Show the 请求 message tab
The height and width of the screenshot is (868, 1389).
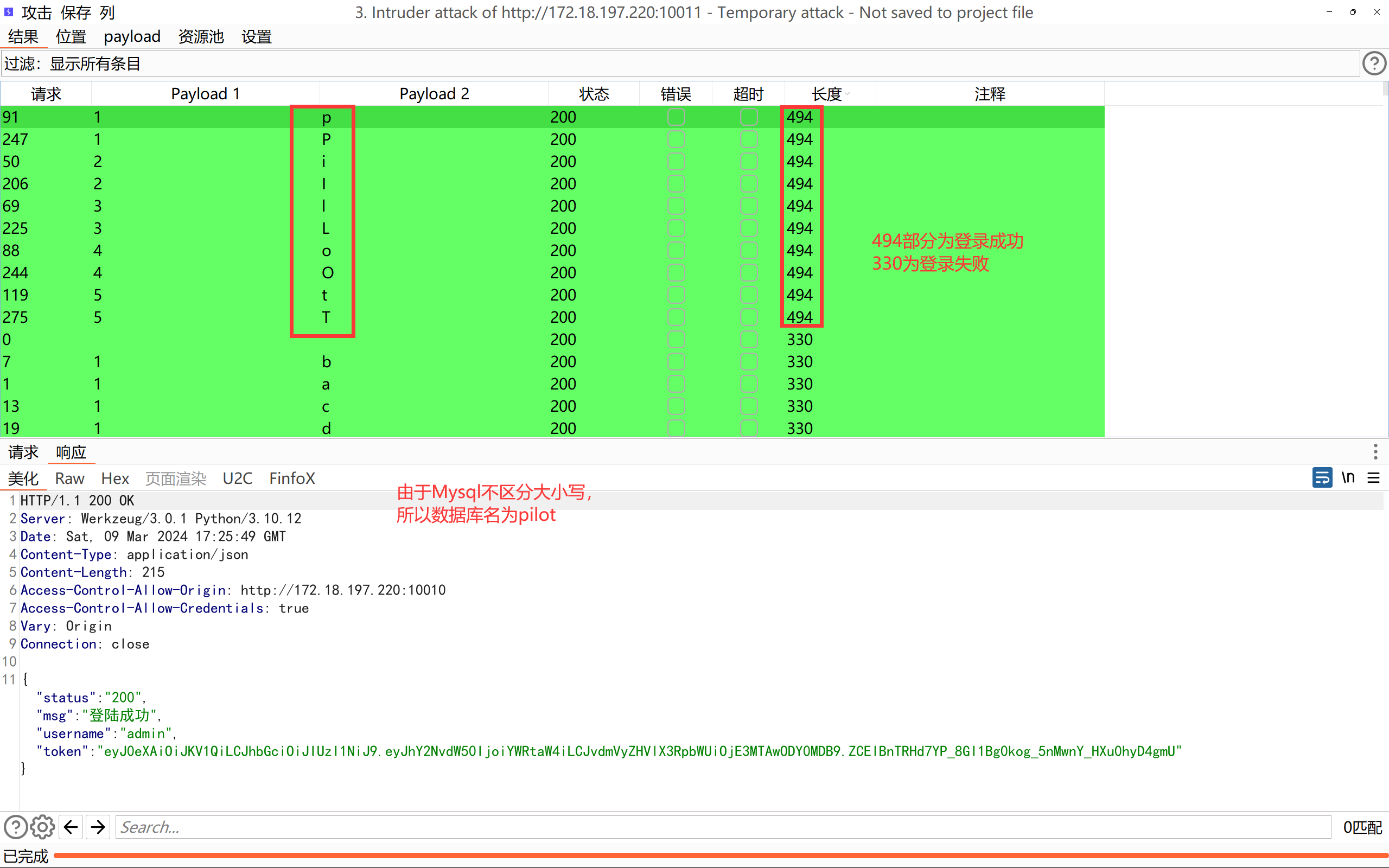23,452
